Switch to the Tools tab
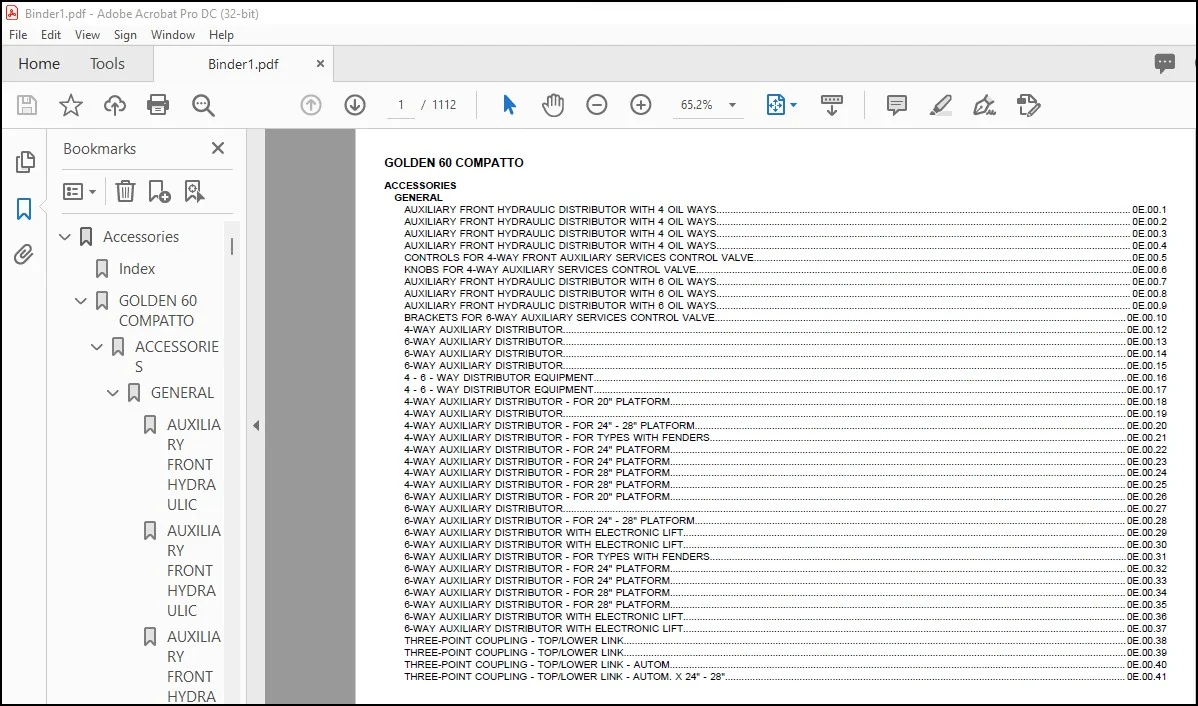Viewport: 1198px width, 706px height. 107,63
